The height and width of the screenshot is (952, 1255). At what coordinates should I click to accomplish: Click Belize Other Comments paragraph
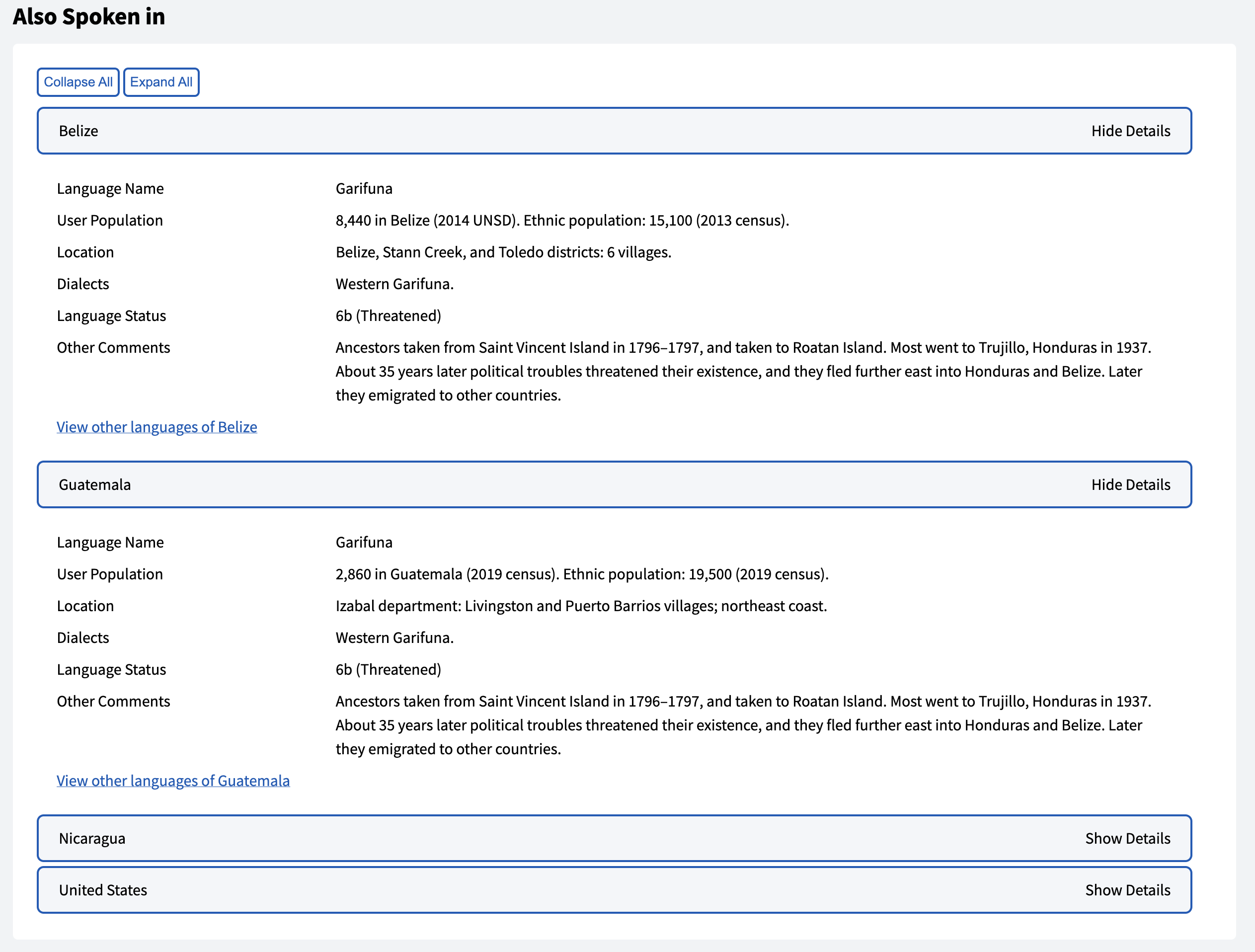742,371
